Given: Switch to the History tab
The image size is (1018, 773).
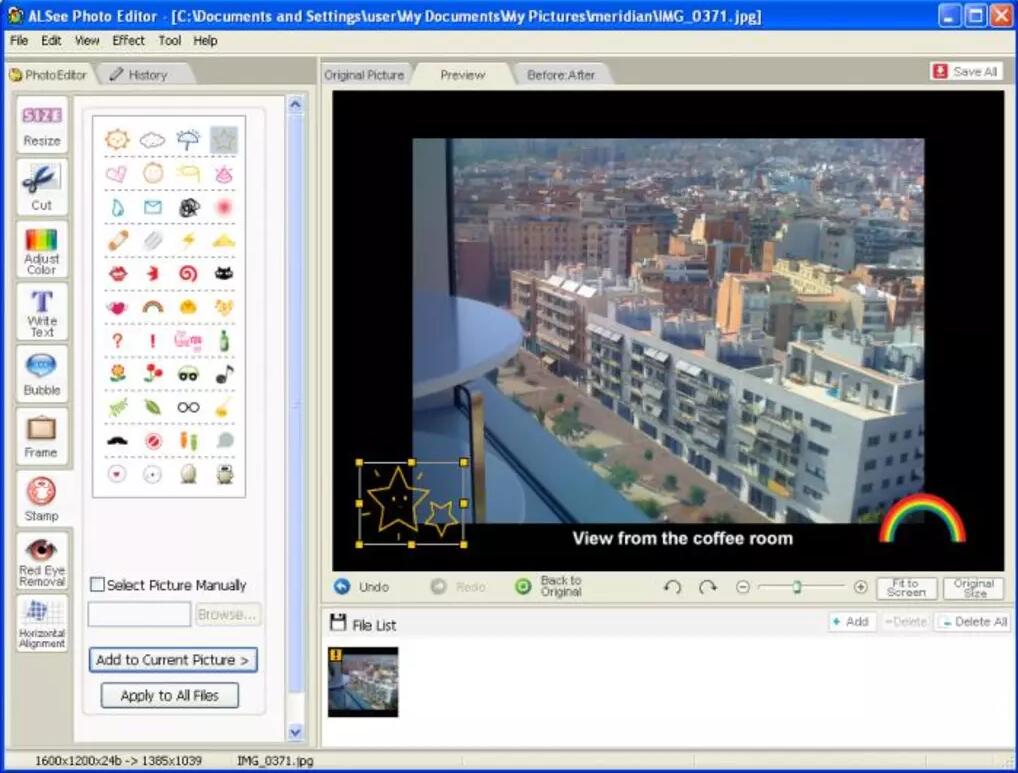Looking at the screenshot, I should tap(138, 75).
